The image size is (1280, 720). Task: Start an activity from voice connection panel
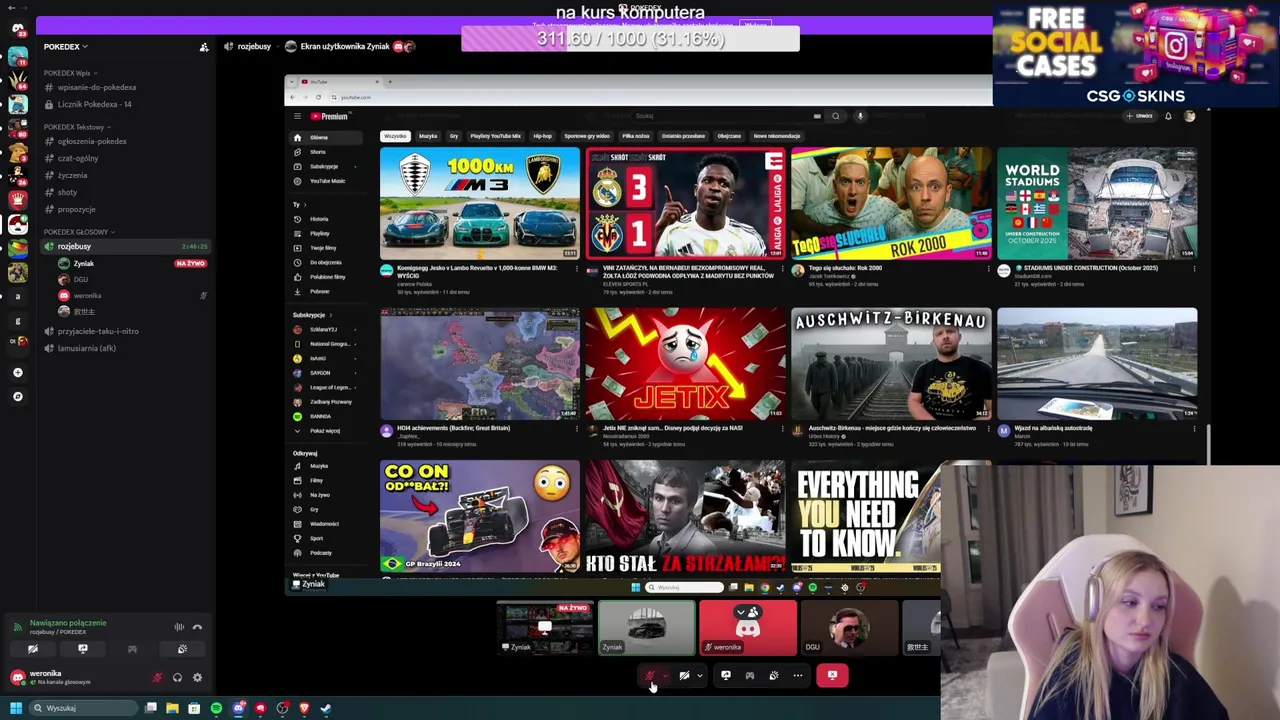[x=132, y=649]
